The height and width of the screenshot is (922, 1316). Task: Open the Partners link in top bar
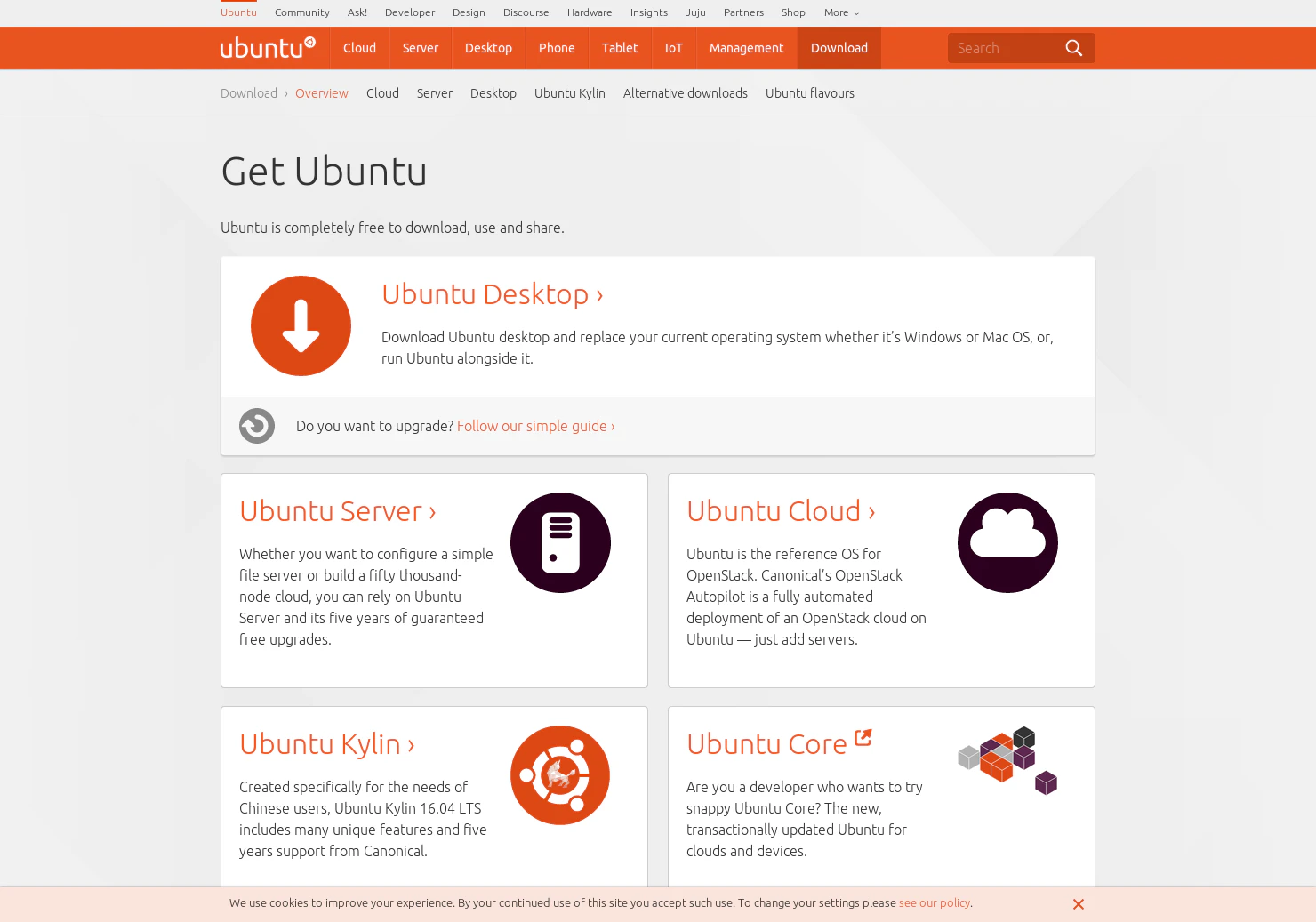pyautogui.click(x=743, y=12)
